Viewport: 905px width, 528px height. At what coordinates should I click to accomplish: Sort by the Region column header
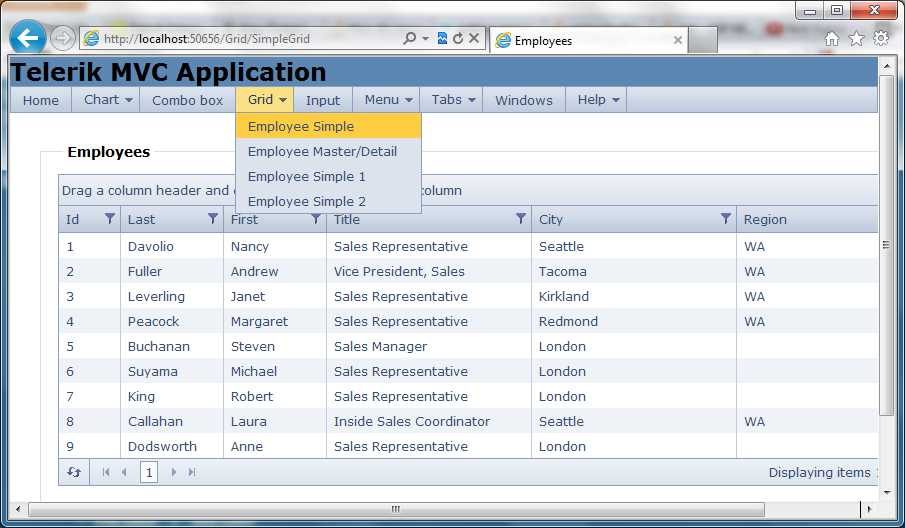click(x=765, y=219)
